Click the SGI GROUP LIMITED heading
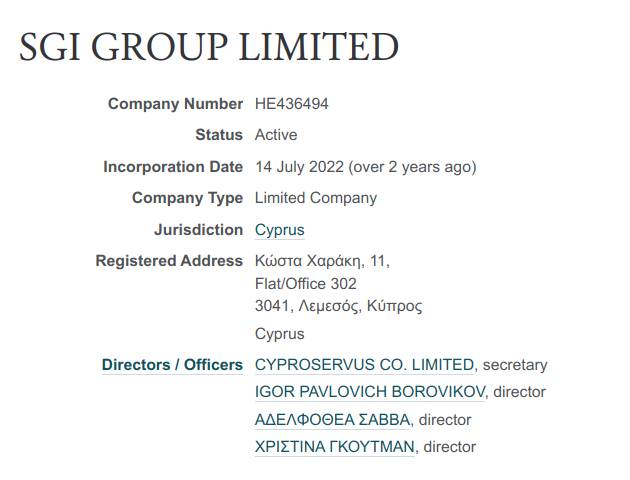 tap(209, 46)
